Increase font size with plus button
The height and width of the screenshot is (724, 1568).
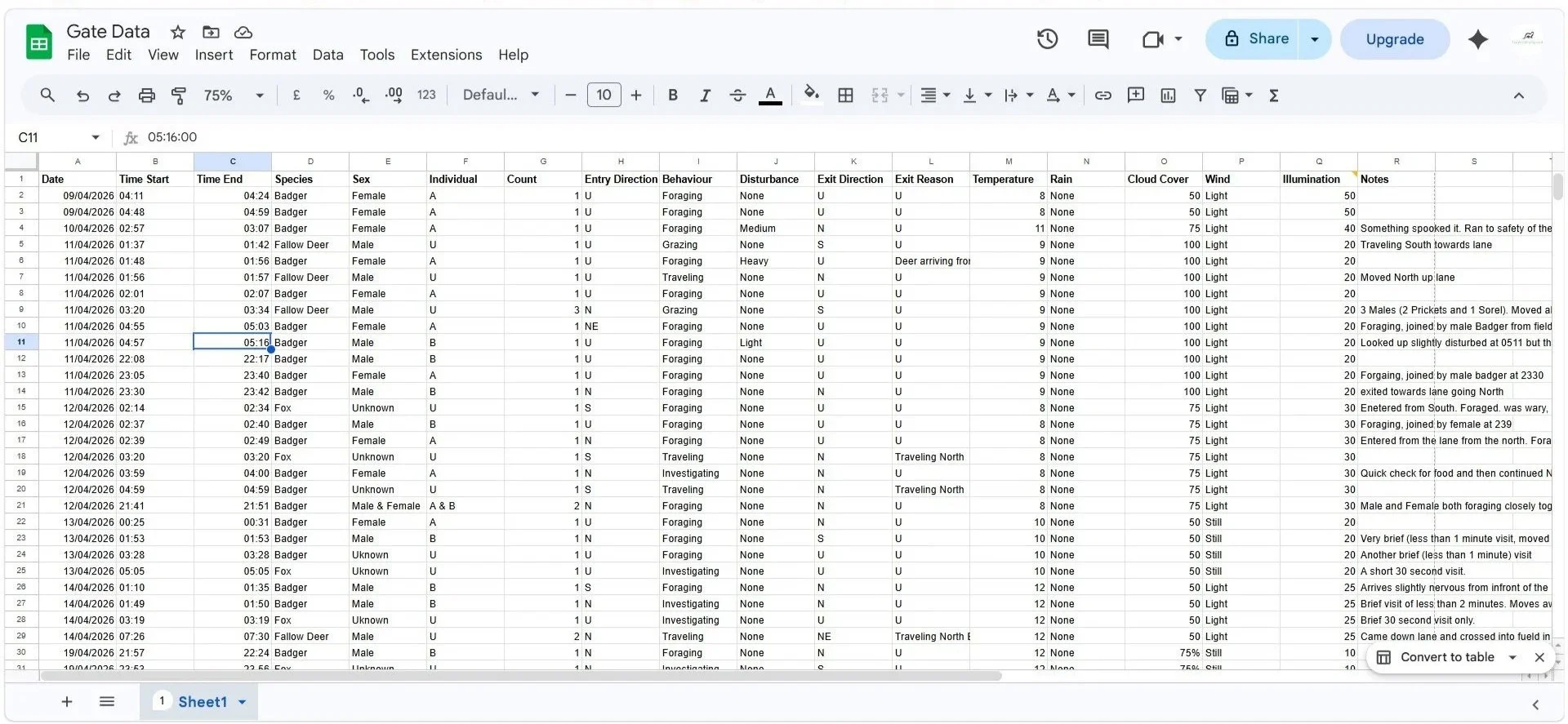[636, 95]
